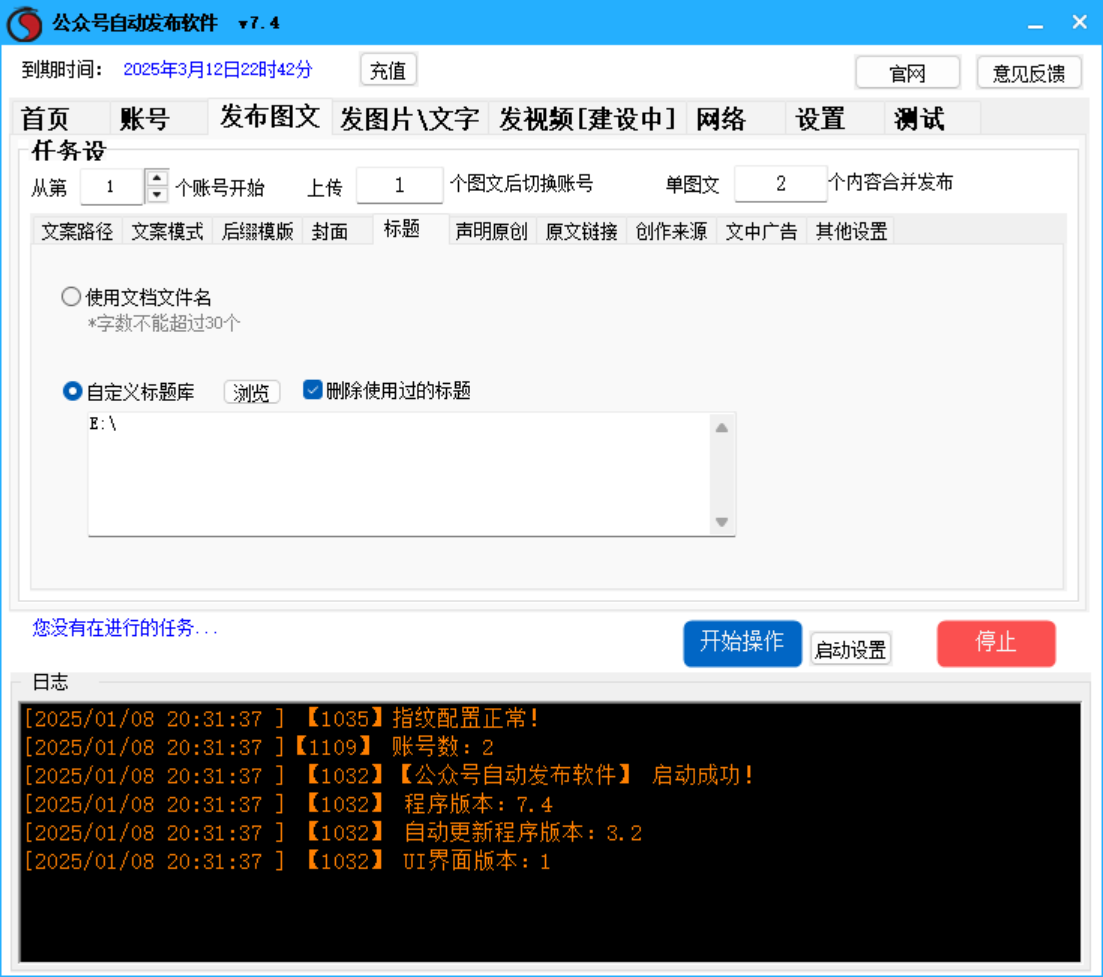The height and width of the screenshot is (977, 1103).
Task: Select the 文案模式 sub-tab
Action: point(167,231)
